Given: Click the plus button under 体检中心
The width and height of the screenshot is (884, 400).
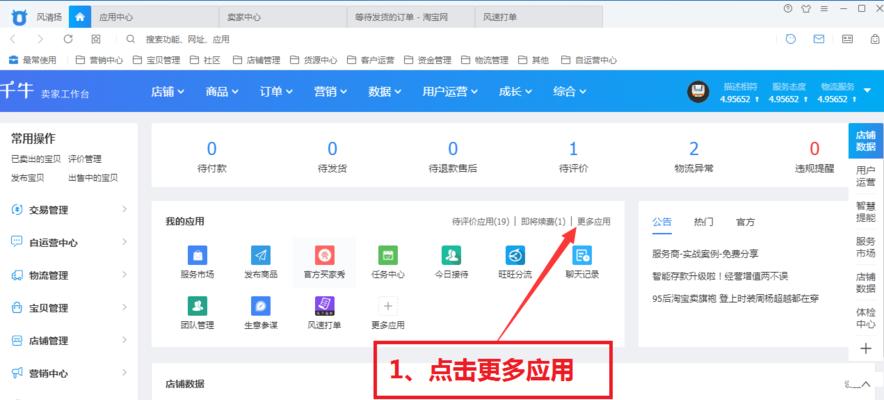Looking at the screenshot, I should tap(866, 349).
